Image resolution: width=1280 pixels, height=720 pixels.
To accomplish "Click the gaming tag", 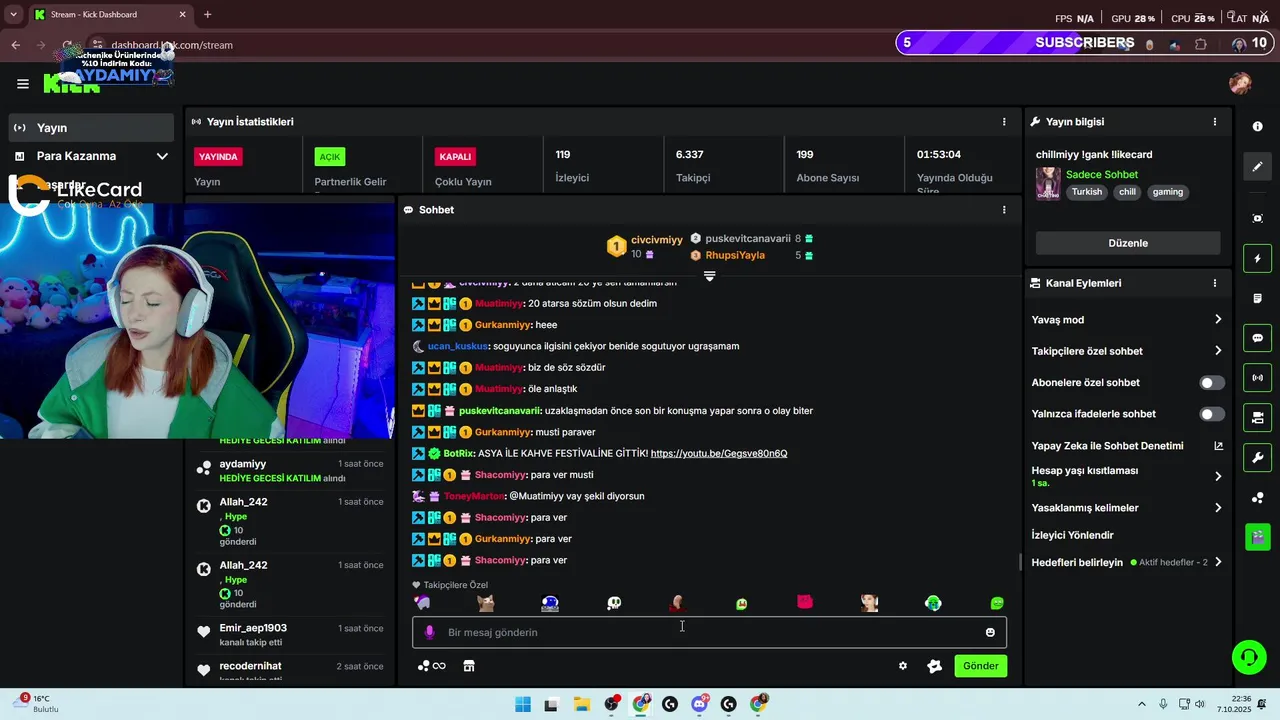I will point(1167,192).
